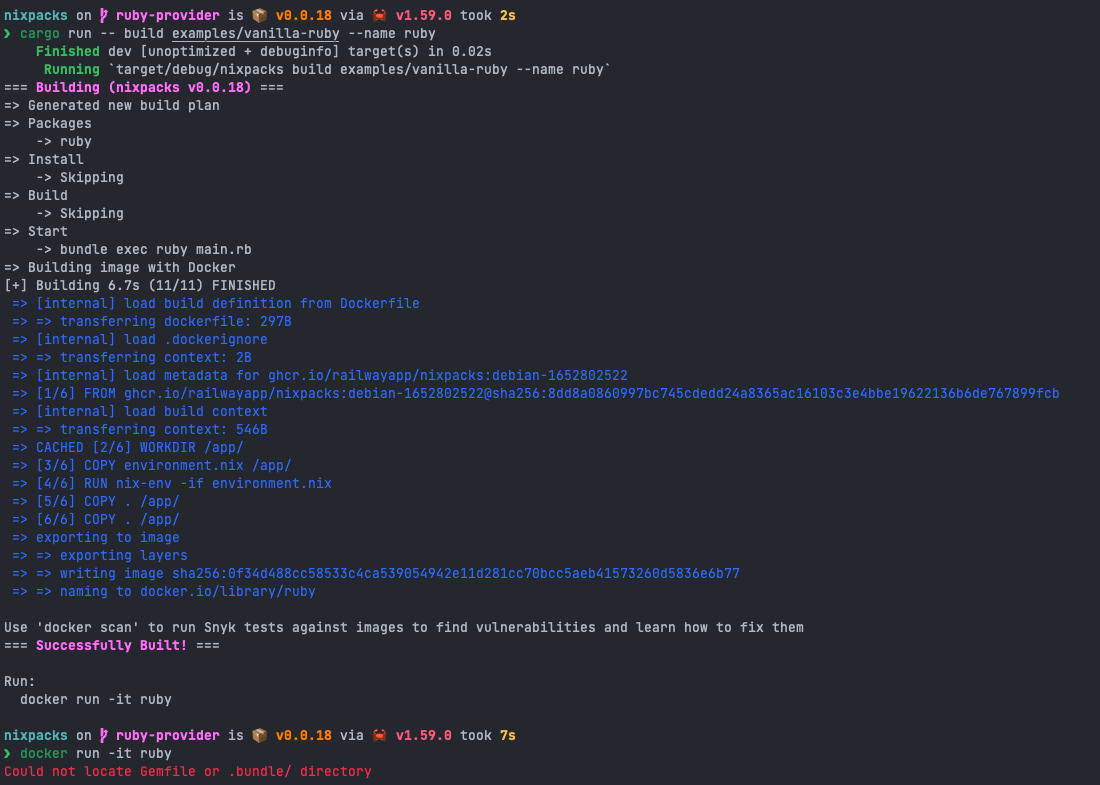Image resolution: width=1100 pixels, height=785 pixels.
Task: Click the '[internal] load metadata for ghcr.io' line
Action: click(320, 375)
